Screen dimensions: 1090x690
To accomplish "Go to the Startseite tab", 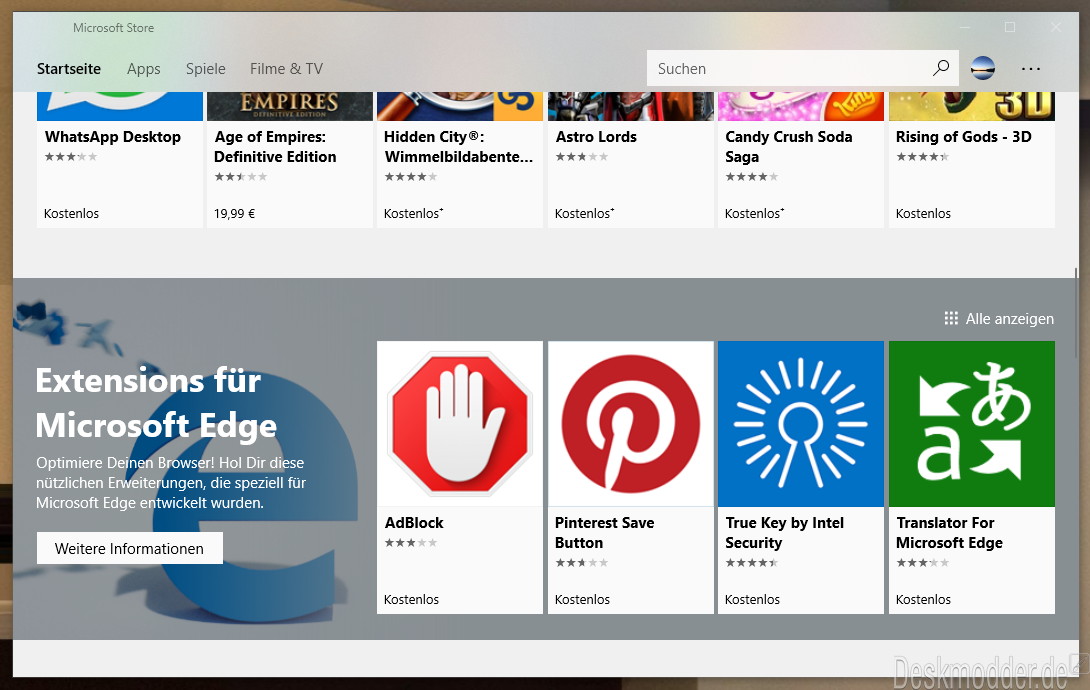I will point(69,69).
